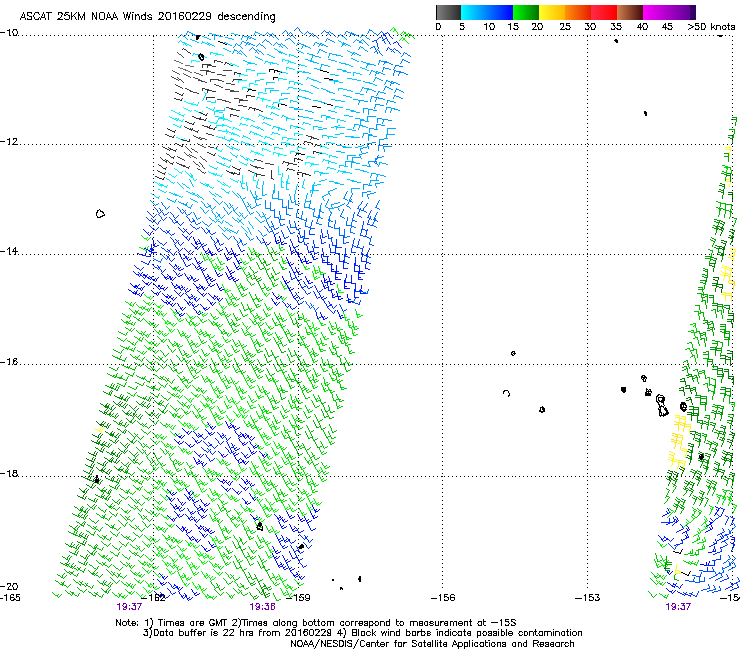Click the NOAA/NESDIS credit line
Viewport: 740px width, 650px height.
point(432,644)
